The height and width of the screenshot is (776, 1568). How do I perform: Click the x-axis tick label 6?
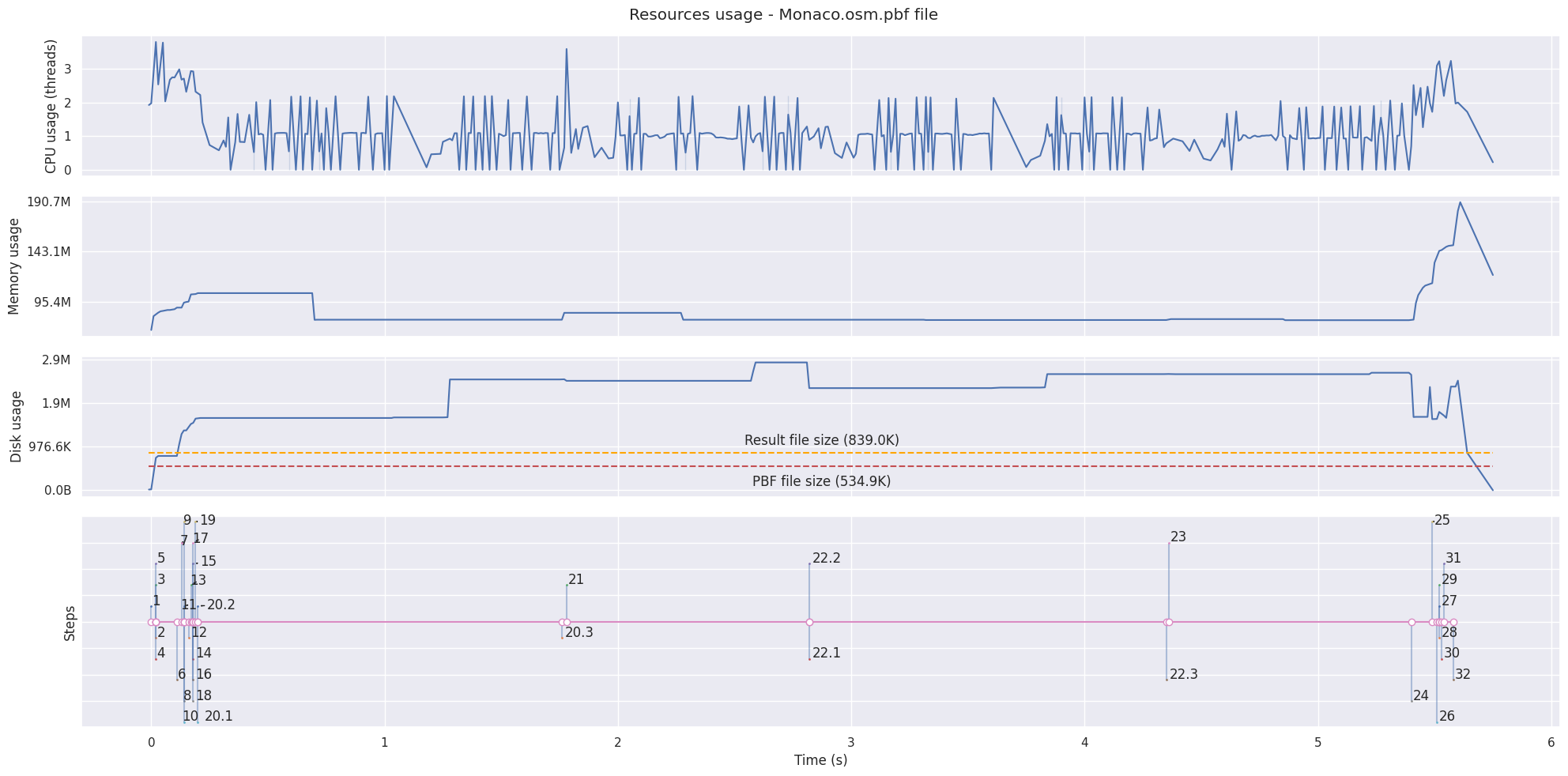1551,743
